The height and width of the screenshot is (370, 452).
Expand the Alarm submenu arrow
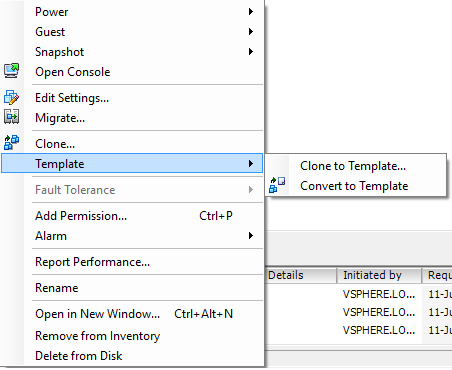pos(251,236)
